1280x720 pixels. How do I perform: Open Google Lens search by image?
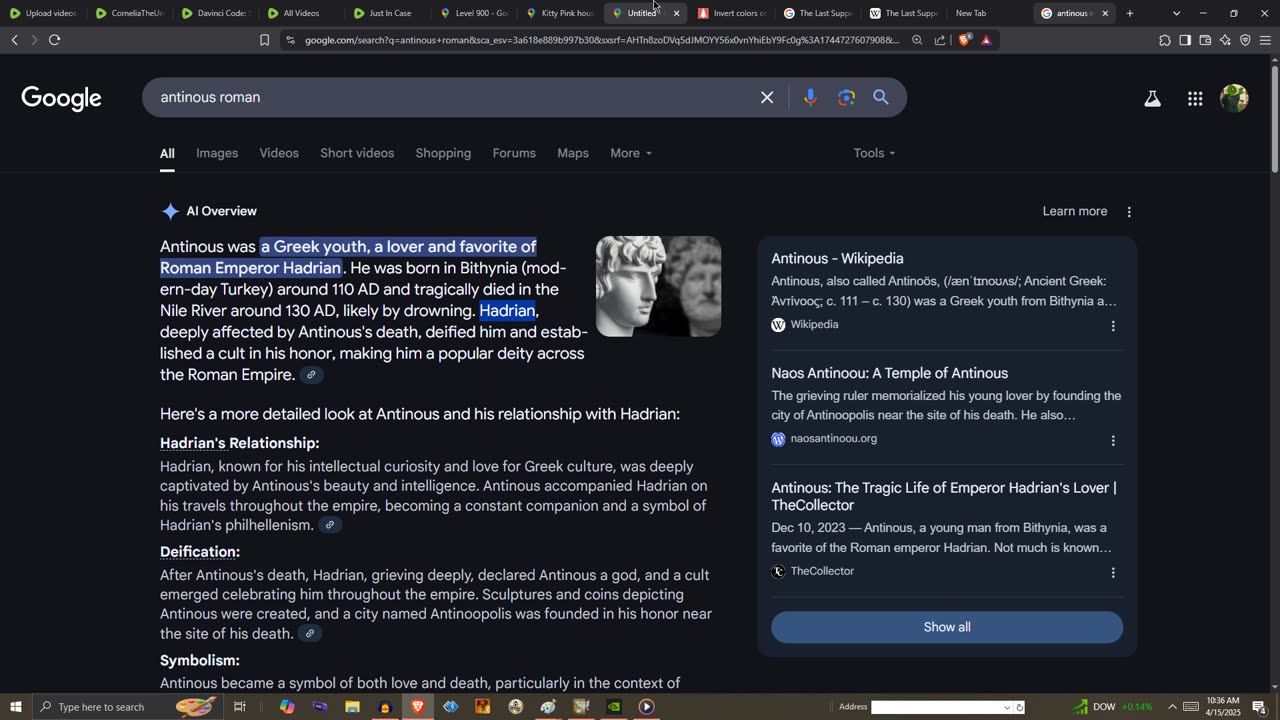(847, 97)
